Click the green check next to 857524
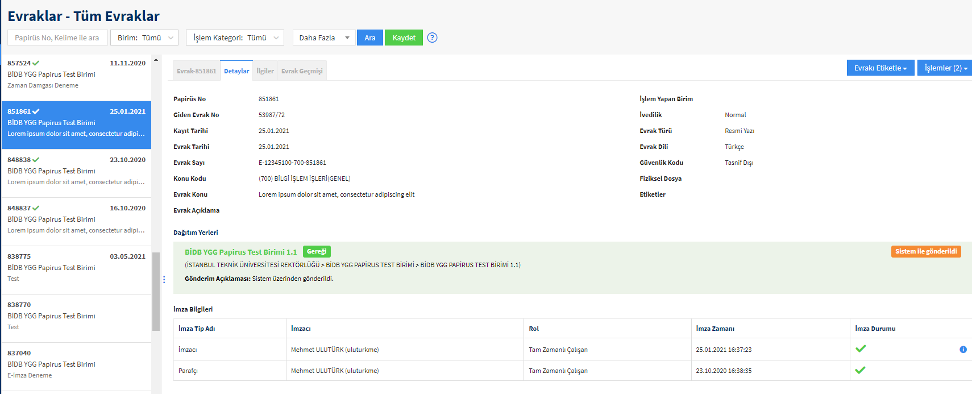This screenshot has width=972, height=395. [36, 63]
